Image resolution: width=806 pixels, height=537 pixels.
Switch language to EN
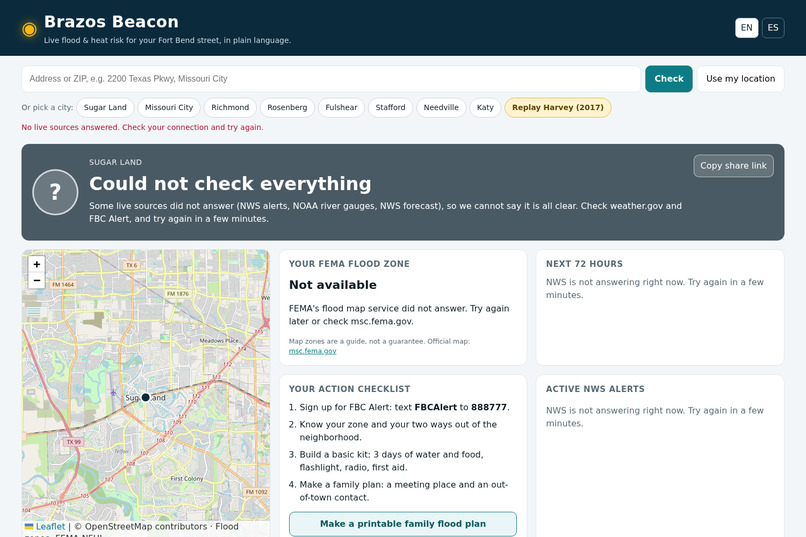746,28
